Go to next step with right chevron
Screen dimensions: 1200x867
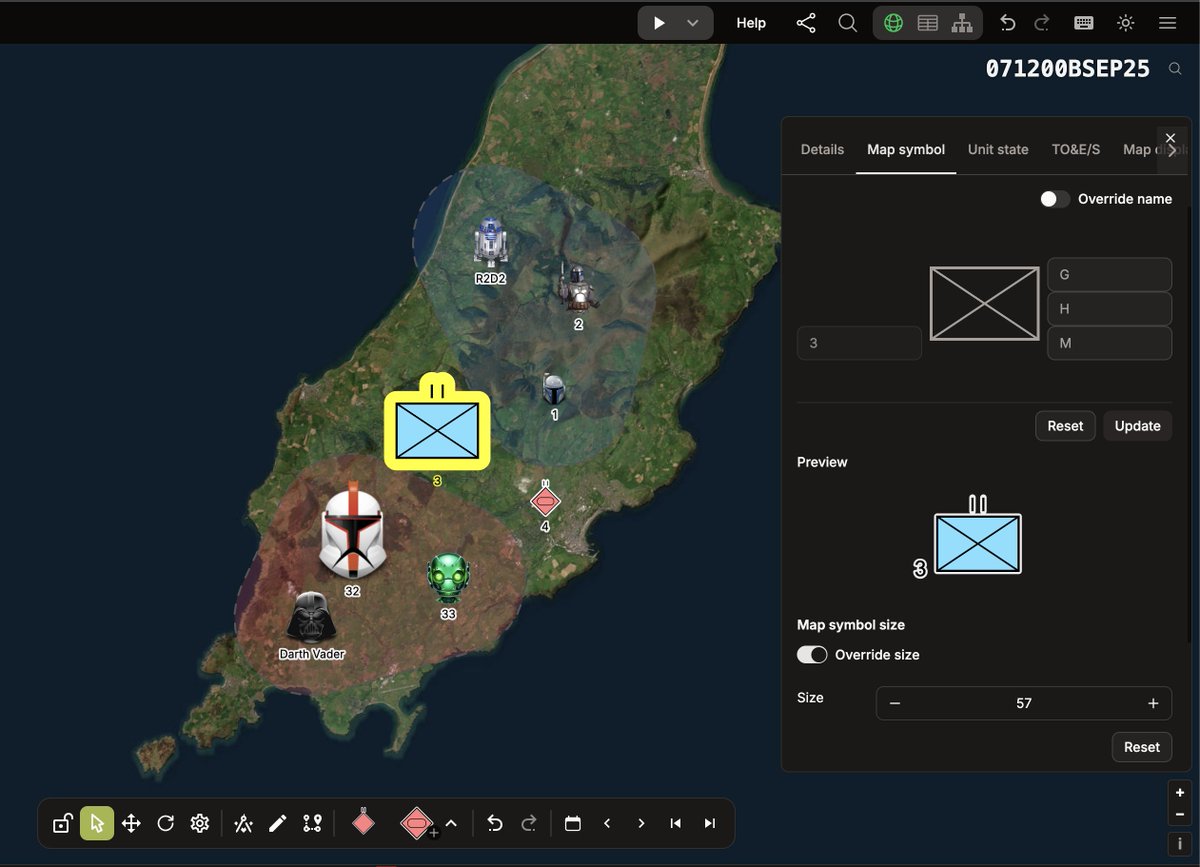pos(641,823)
